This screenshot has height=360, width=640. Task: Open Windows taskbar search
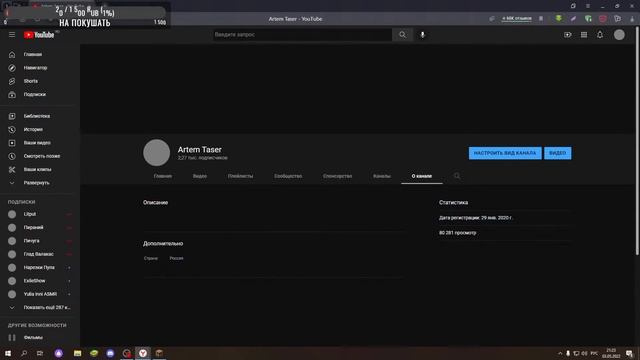click(24, 353)
